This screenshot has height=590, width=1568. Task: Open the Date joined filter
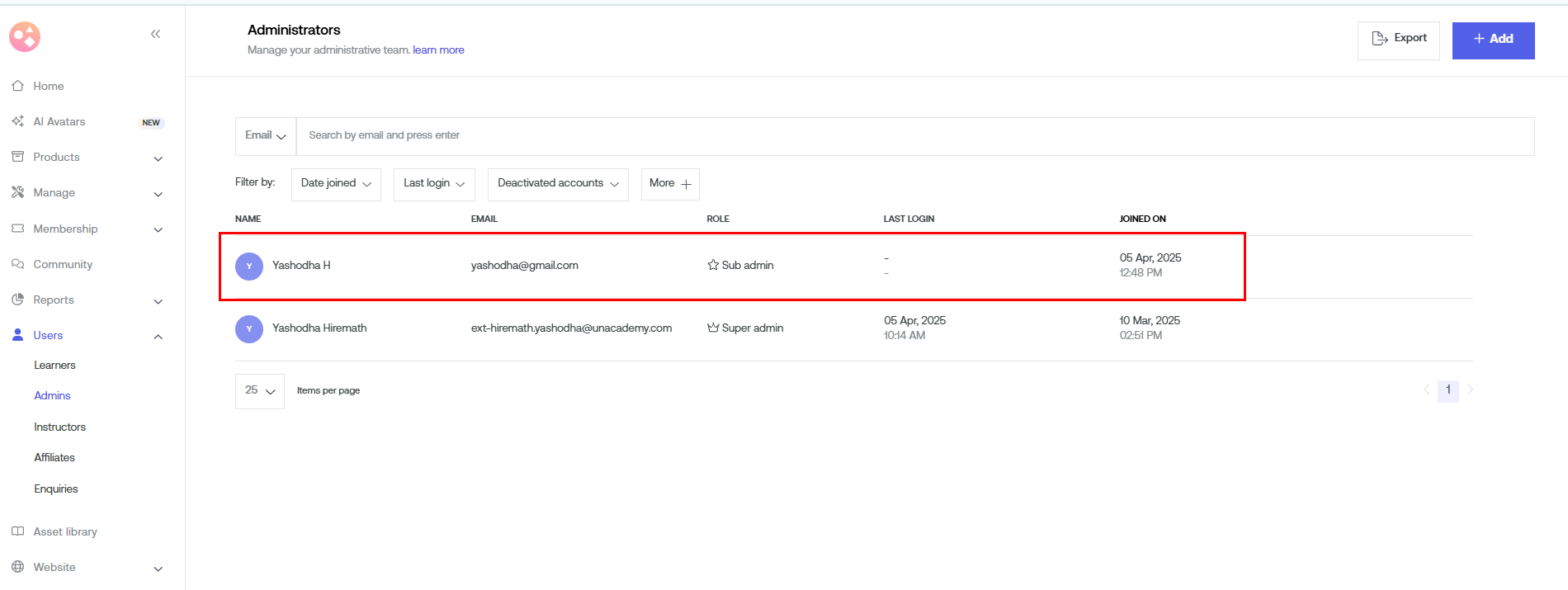pos(336,183)
